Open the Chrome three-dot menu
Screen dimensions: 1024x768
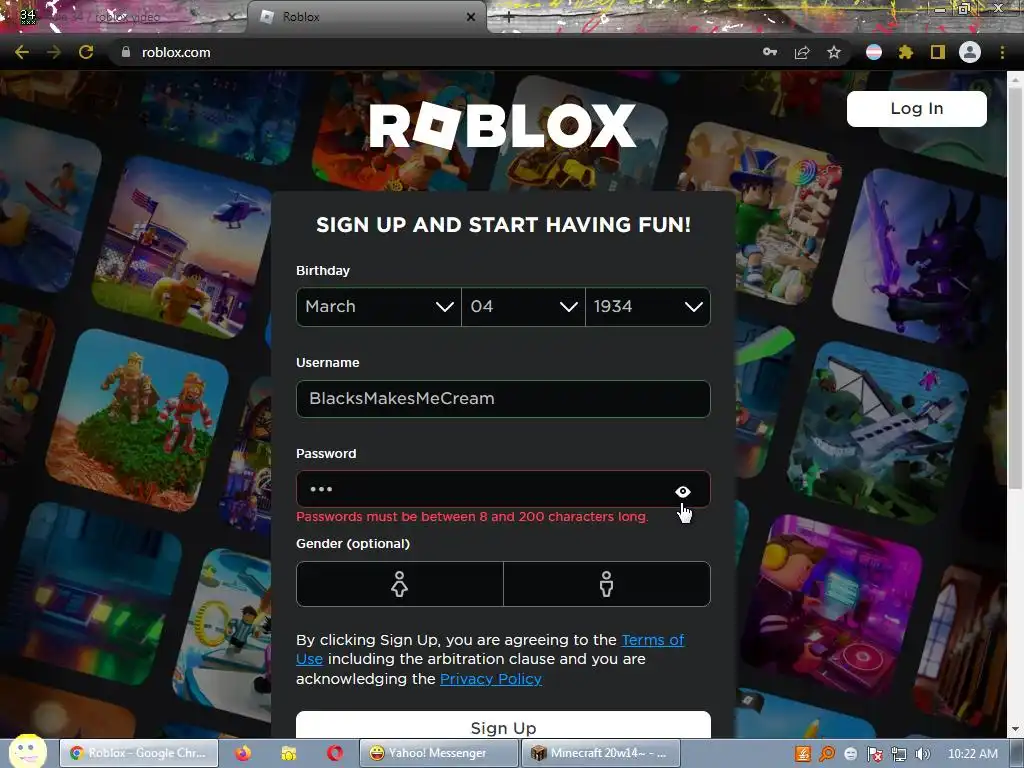(x=1002, y=52)
